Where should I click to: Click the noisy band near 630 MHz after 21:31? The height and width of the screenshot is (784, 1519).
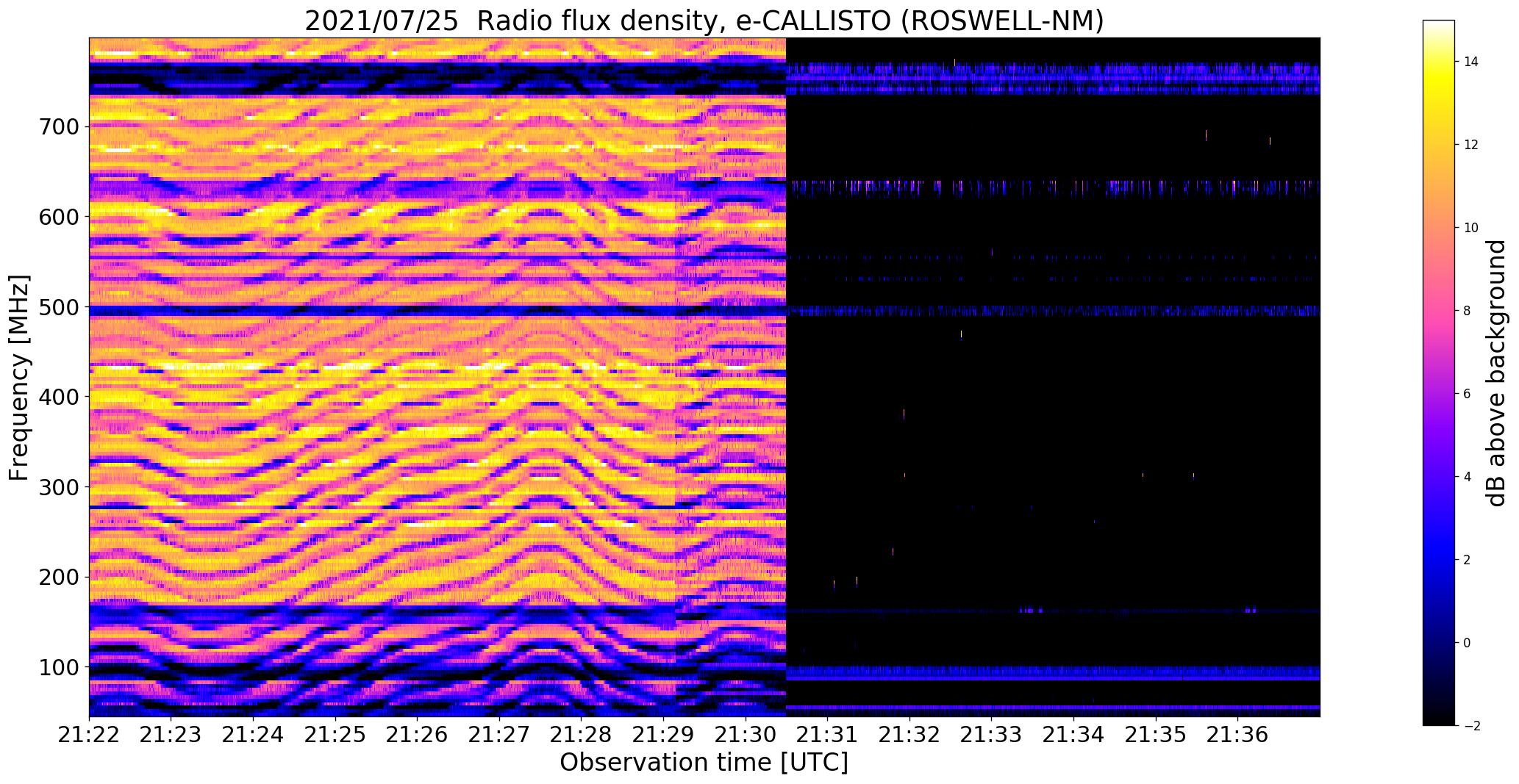click(x=1053, y=188)
